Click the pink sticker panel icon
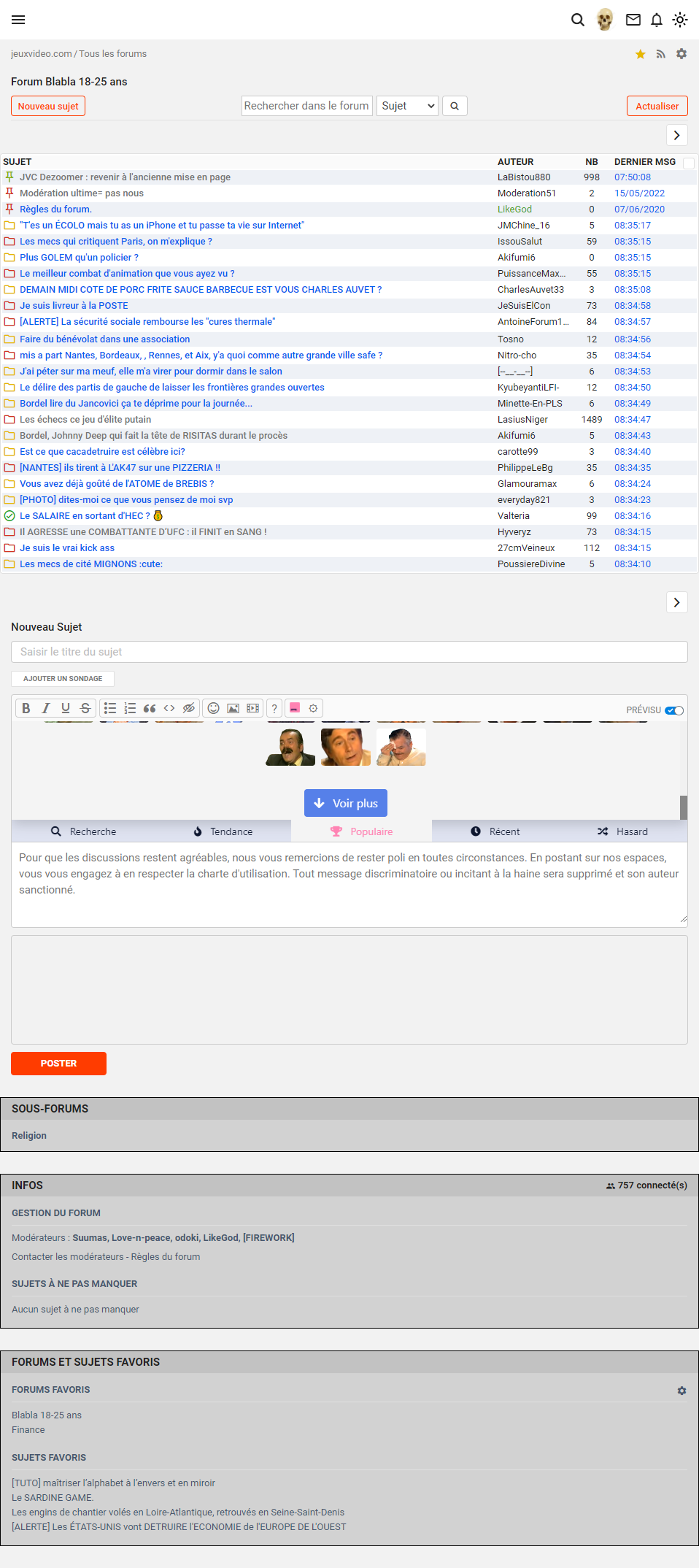The image size is (699, 1568). tap(295, 708)
